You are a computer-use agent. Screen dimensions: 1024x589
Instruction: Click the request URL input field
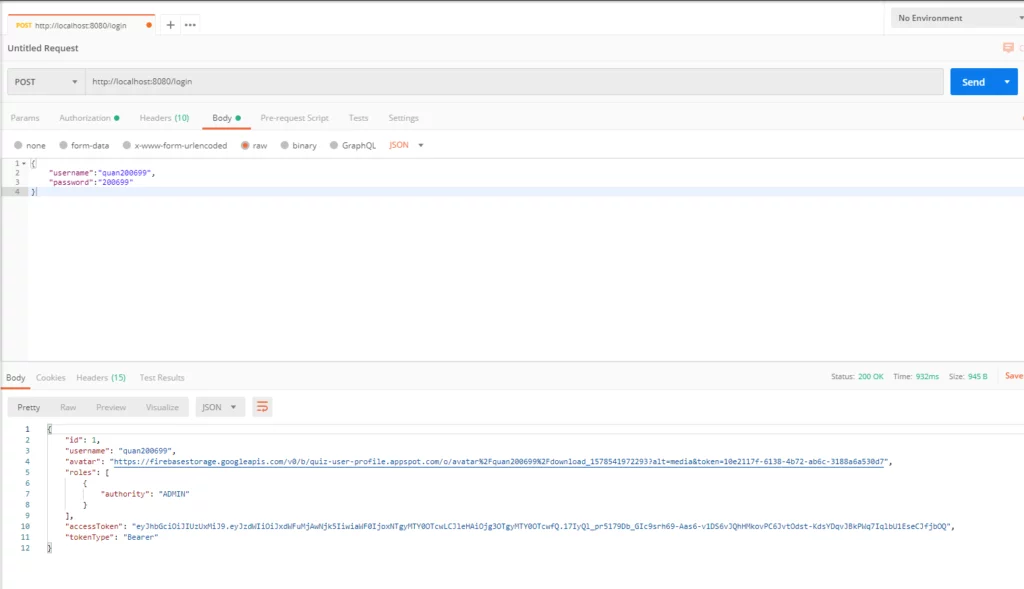click(x=512, y=82)
